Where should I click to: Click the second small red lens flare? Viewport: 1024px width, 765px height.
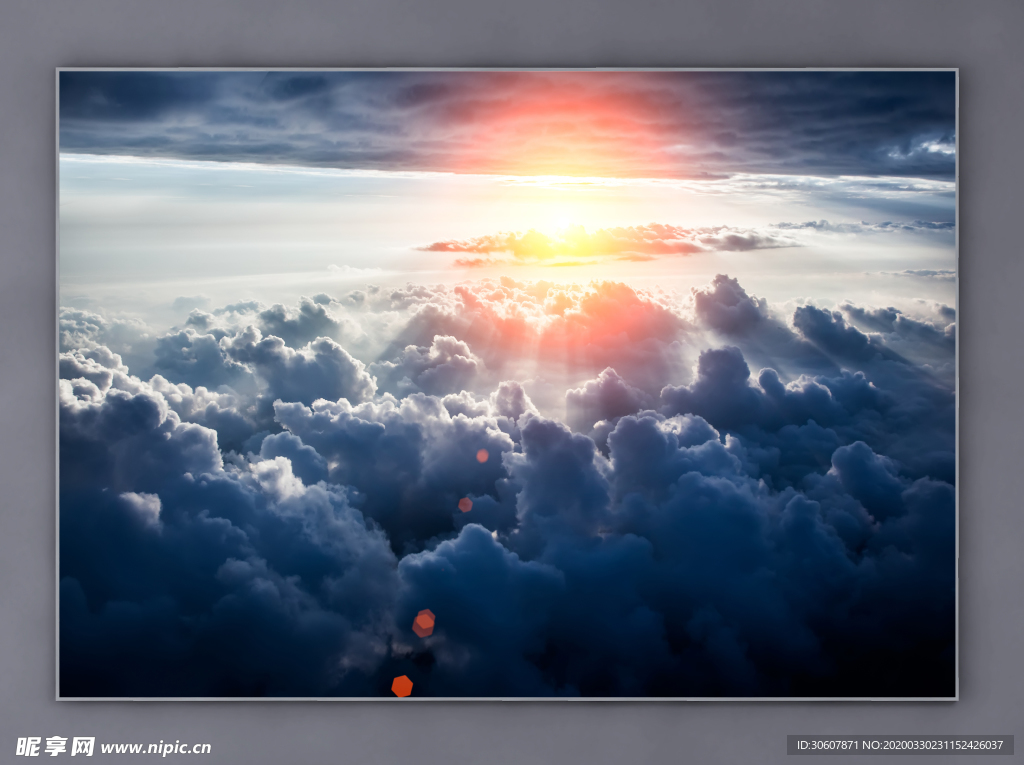(465, 505)
